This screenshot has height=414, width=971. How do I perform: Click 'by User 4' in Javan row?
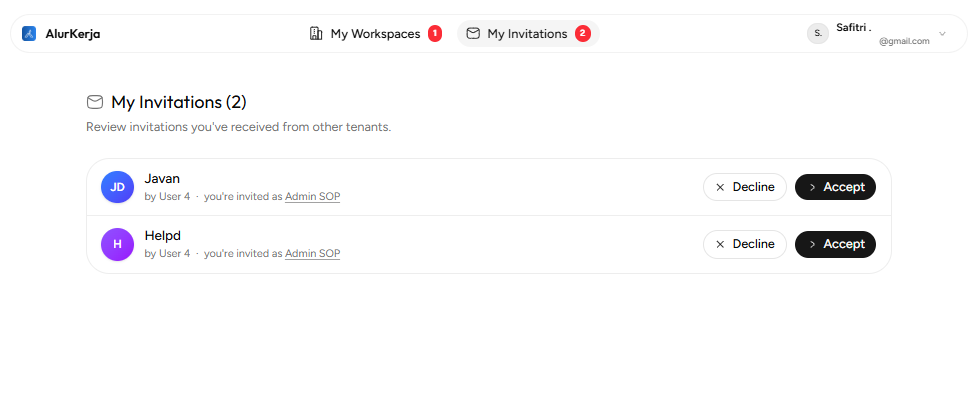tap(167, 197)
